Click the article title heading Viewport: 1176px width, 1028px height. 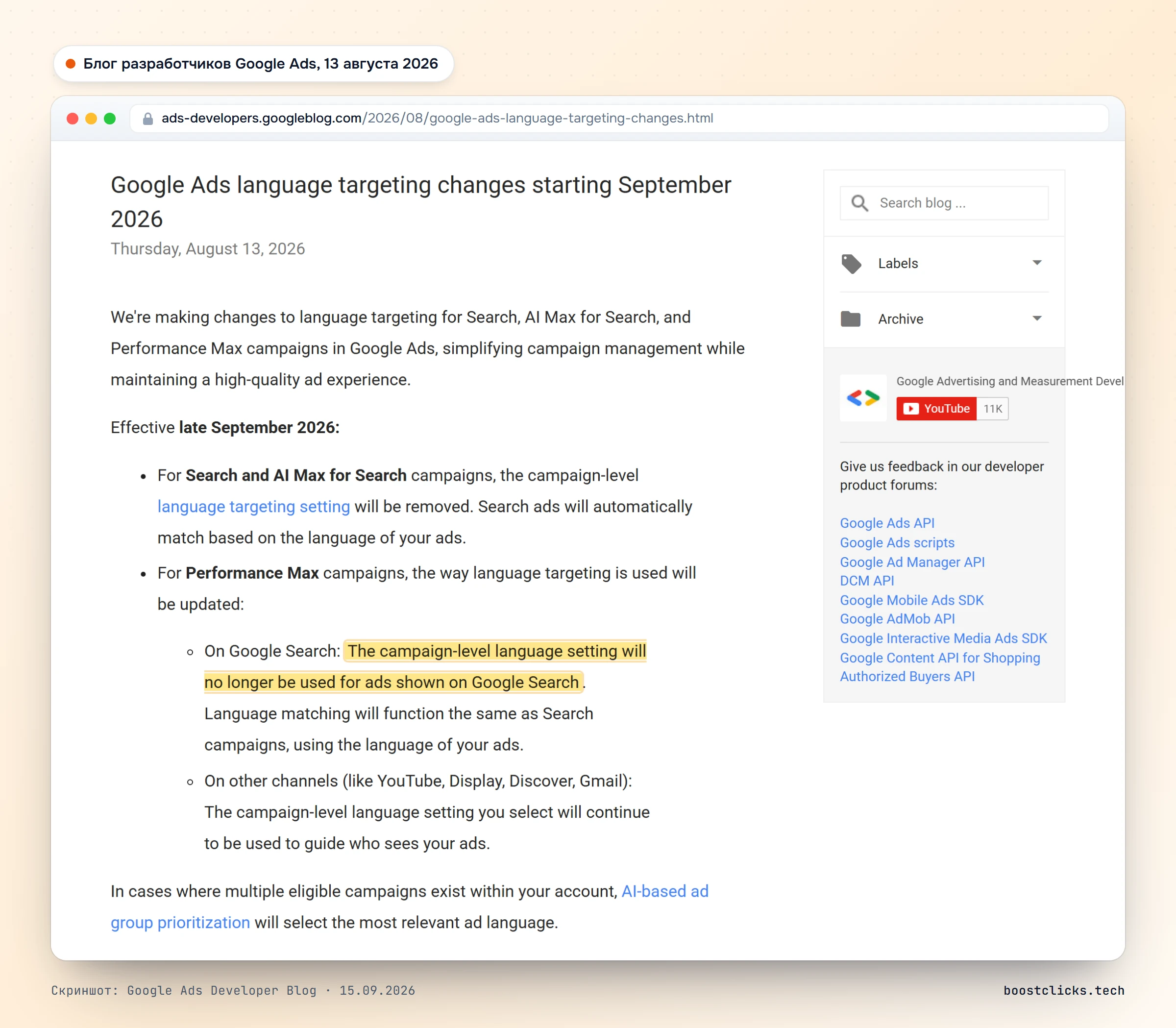click(421, 202)
